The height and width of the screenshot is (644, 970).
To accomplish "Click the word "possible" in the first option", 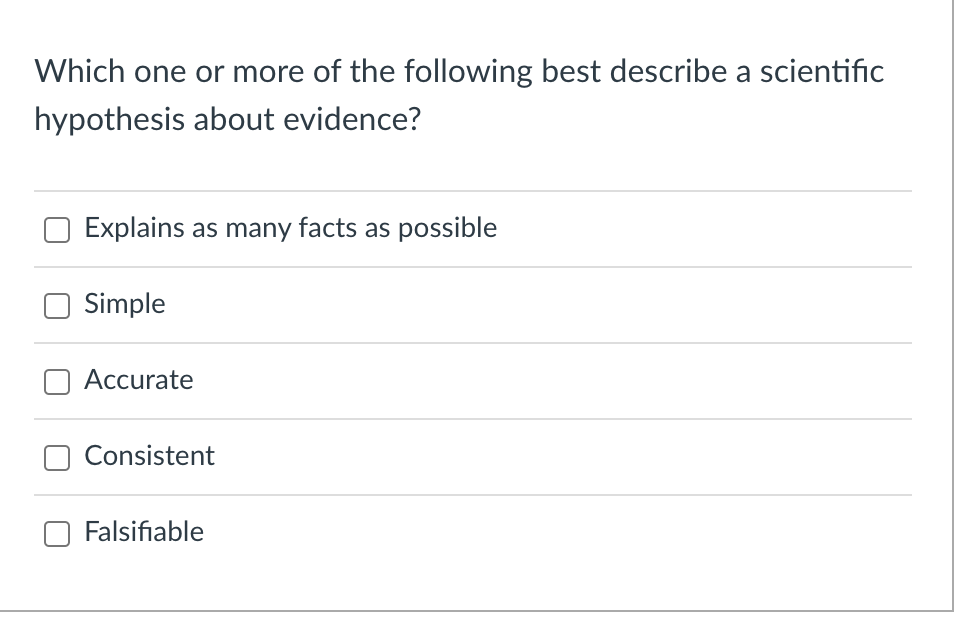I will (448, 229).
